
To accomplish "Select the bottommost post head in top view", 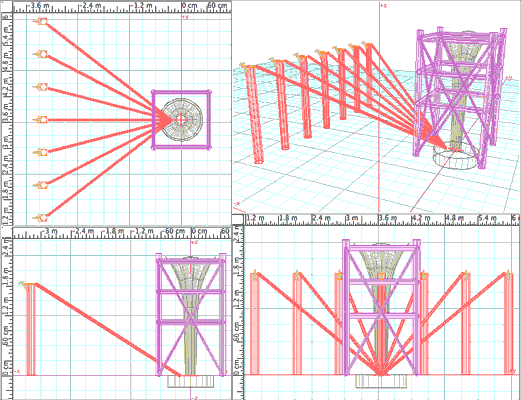I will coord(41,218).
